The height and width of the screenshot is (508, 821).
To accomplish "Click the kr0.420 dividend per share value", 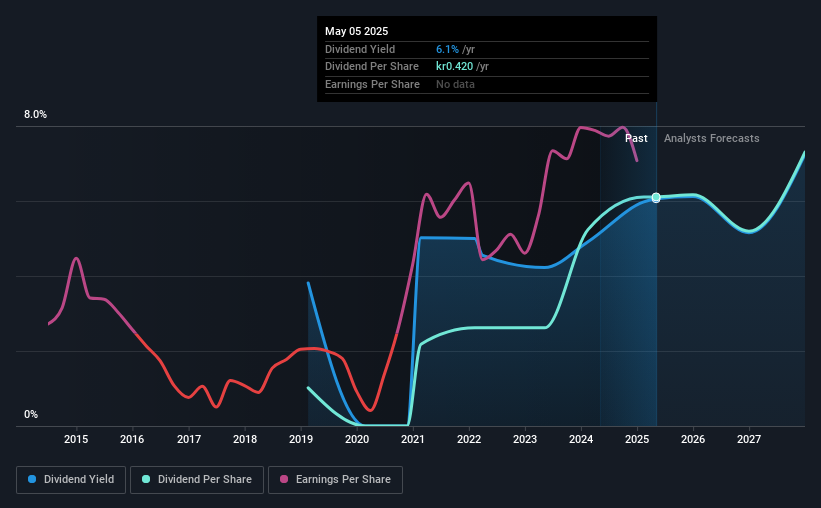I will point(454,67).
